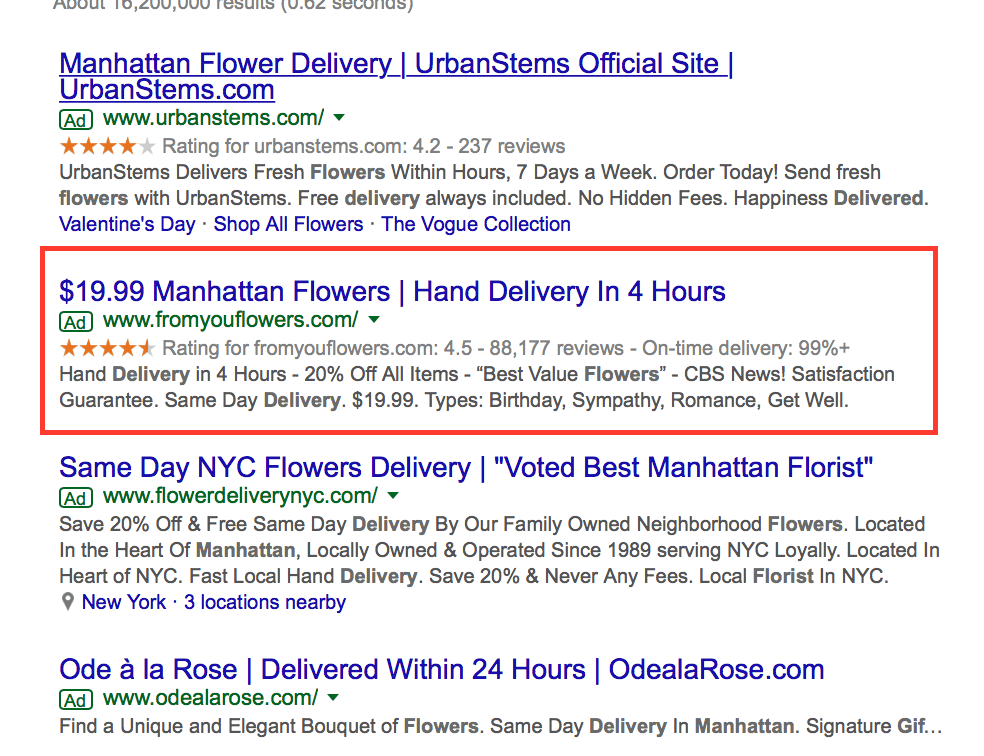
Task: Click the 'Save 20% Off & Free Same Day Delivery' description
Action: (x=500, y=550)
